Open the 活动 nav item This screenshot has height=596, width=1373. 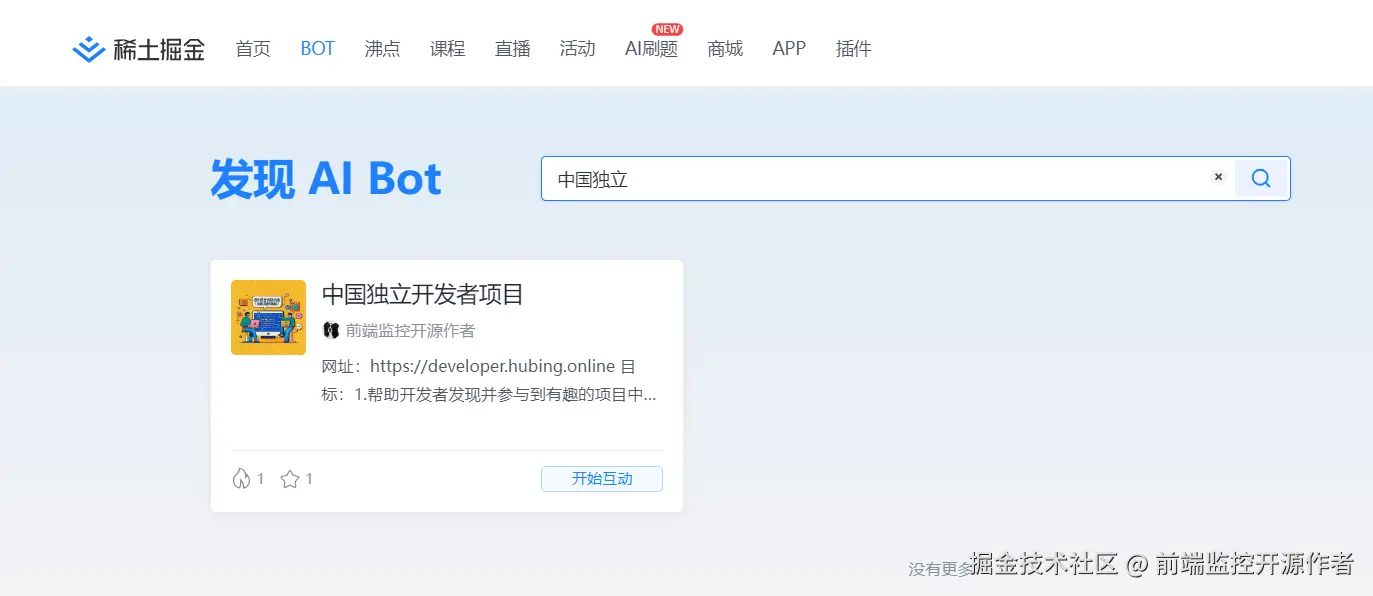point(577,48)
